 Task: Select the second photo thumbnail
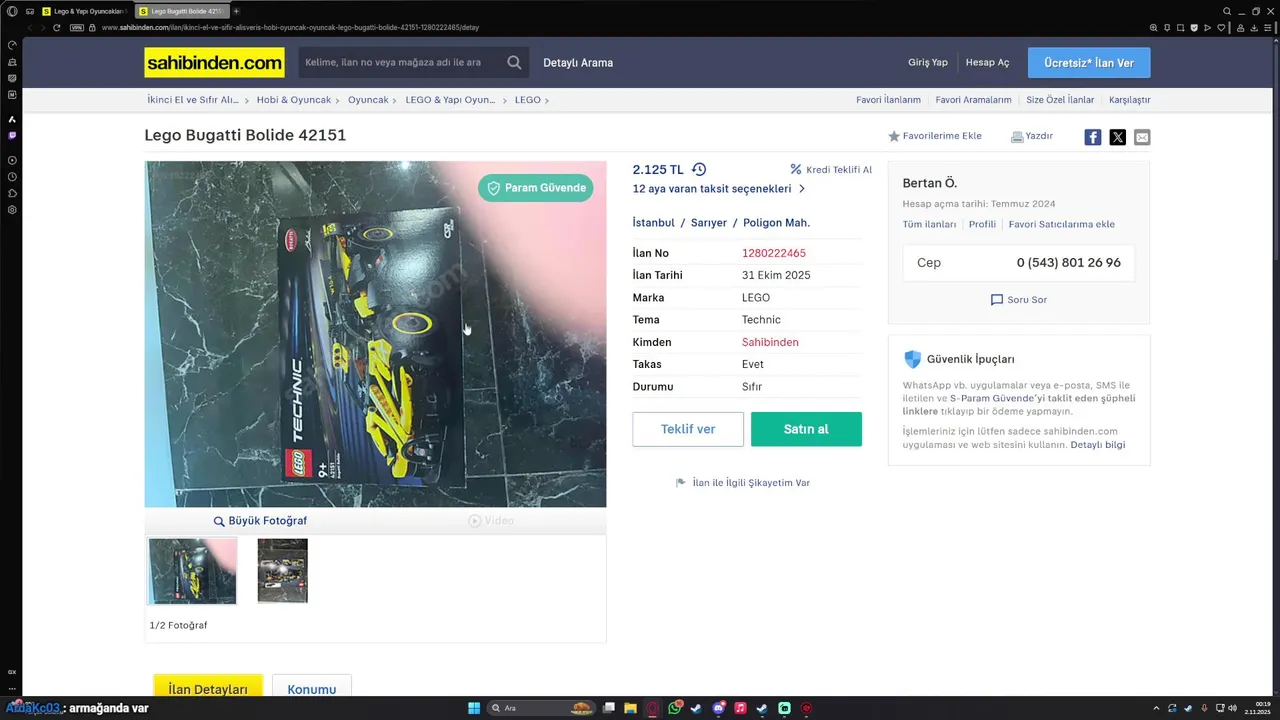tap(282, 571)
